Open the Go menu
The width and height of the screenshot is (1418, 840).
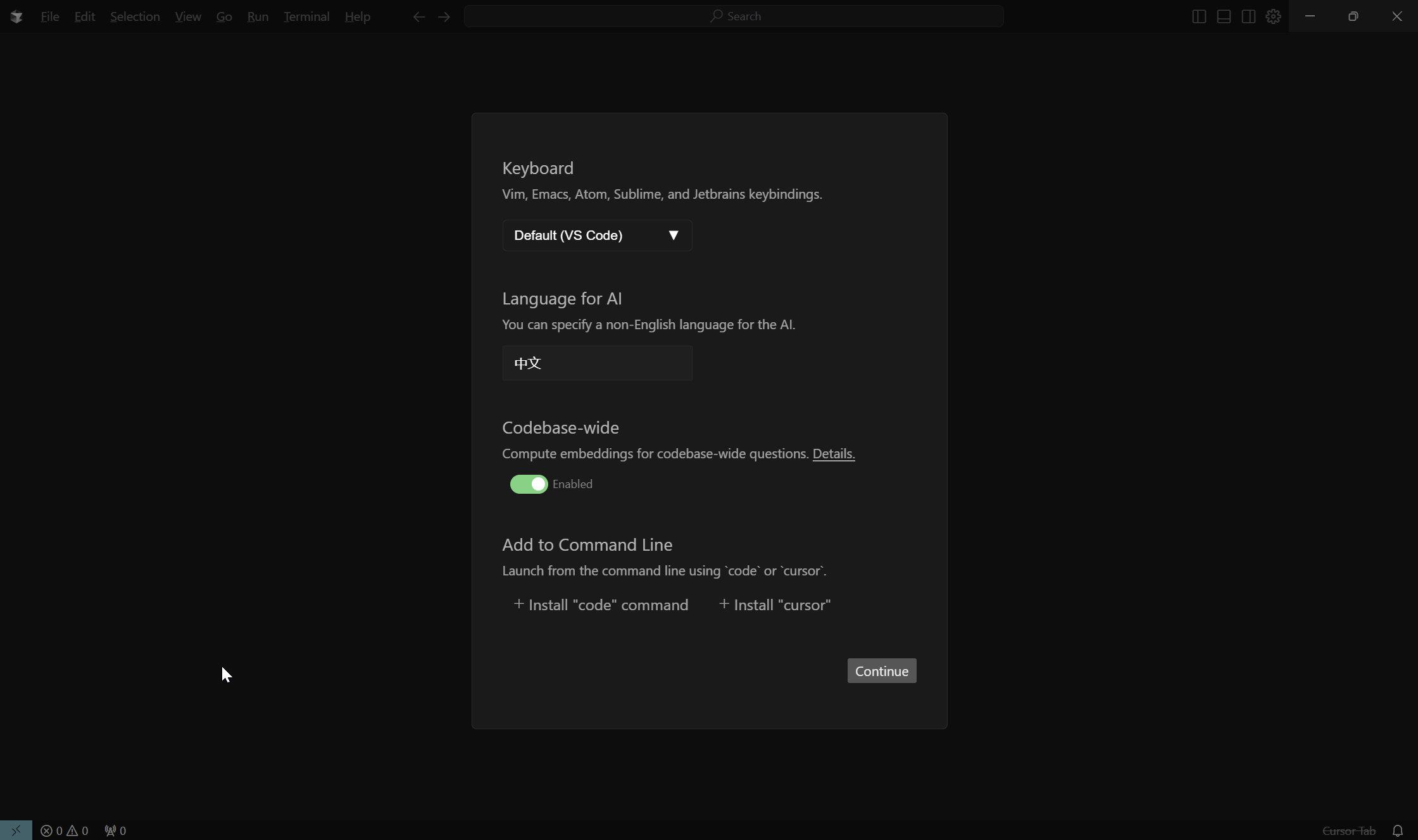pos(224,16)
